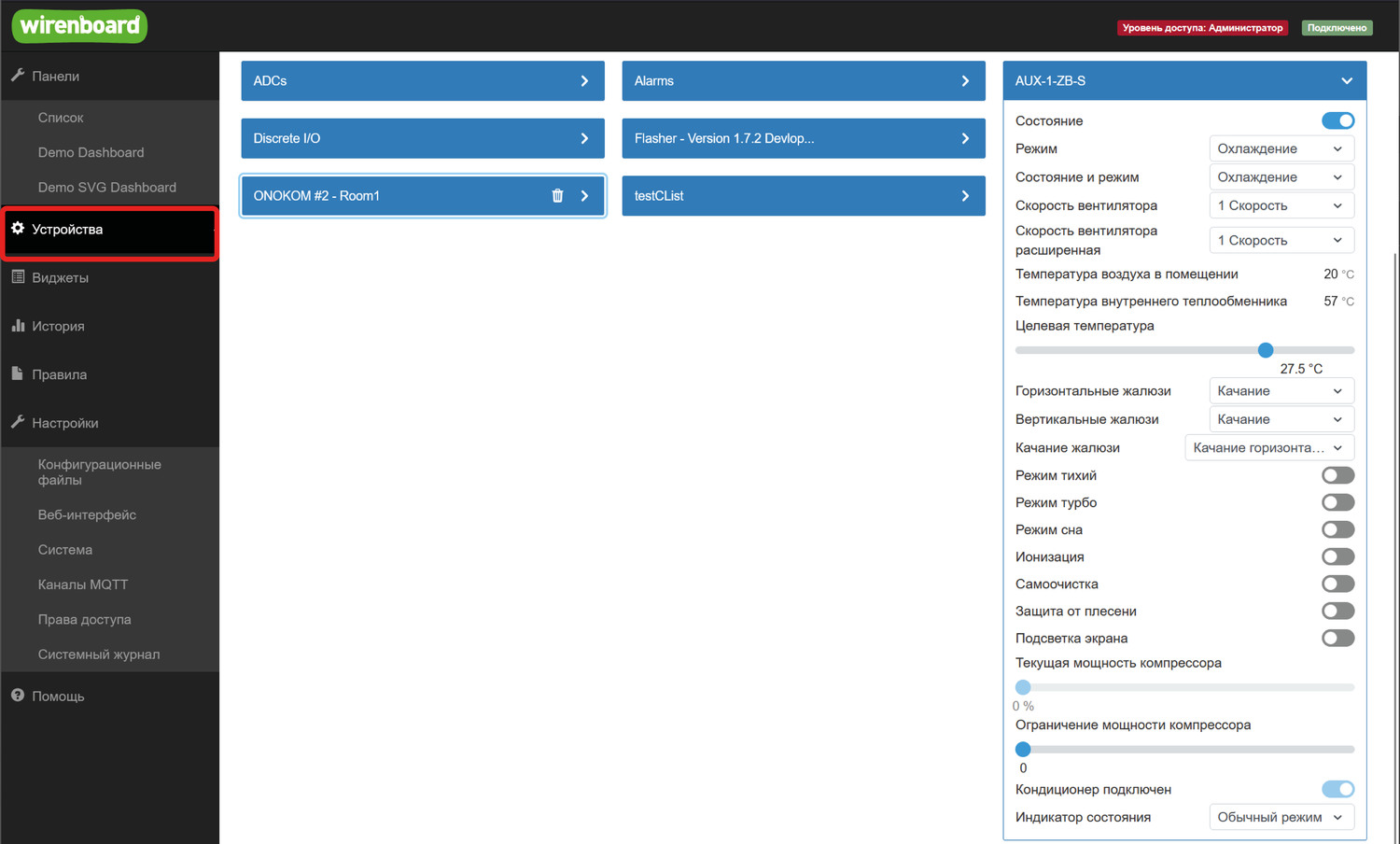The image size is (1400, 844).
Task: Click the gear icon beside Устройства
Action: click(18, 229)
